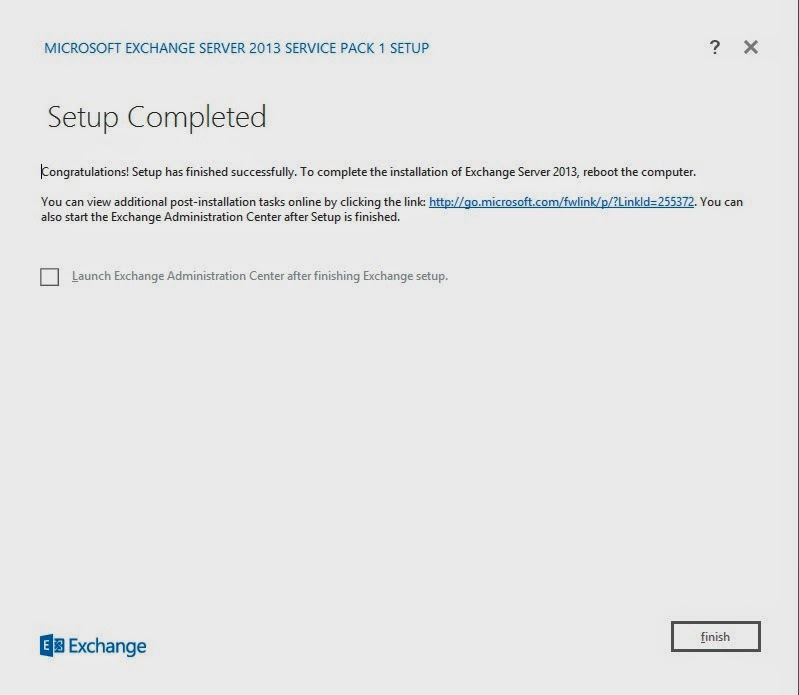799x695 pixels.
Task: Enable Launch Exchange Administration Center checkbox
Action: pyautogui.click(x=50, y=277)
